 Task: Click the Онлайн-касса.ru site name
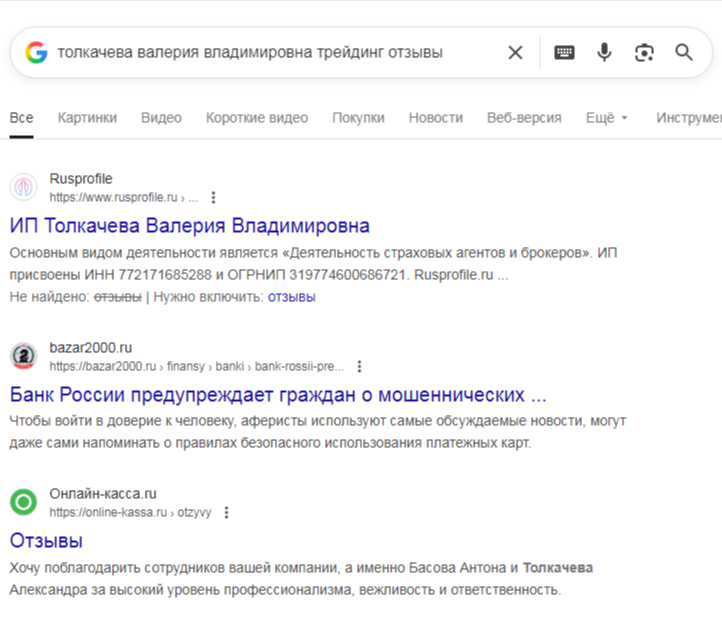[x=103, y=494]
